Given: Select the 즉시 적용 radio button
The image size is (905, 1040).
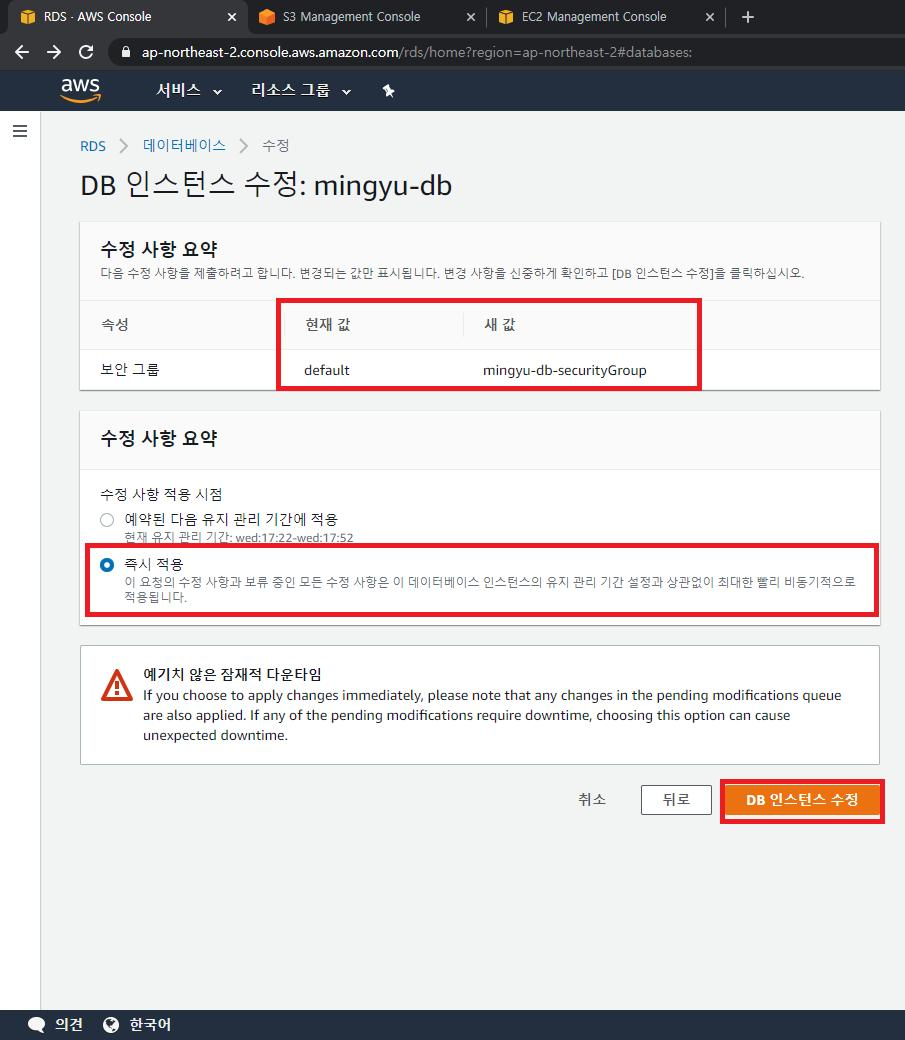Looking at the screenshot, I should point(107,564).
